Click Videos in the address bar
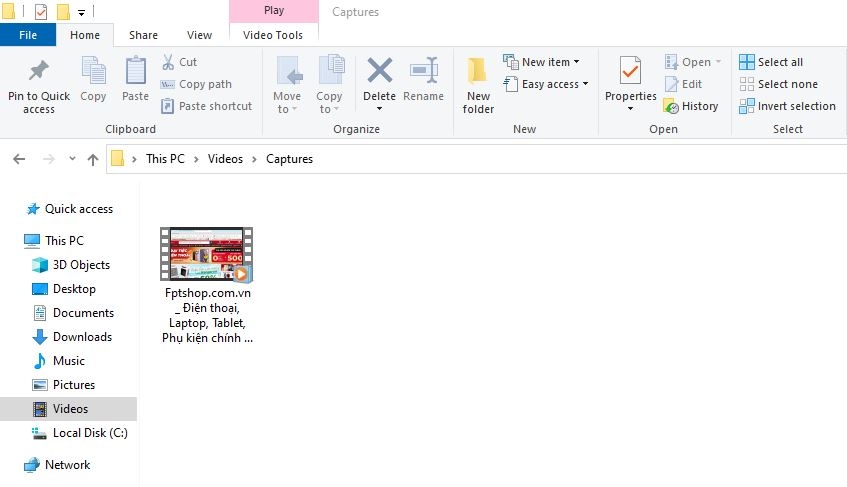The image size is (847, 487). (225, 159)
